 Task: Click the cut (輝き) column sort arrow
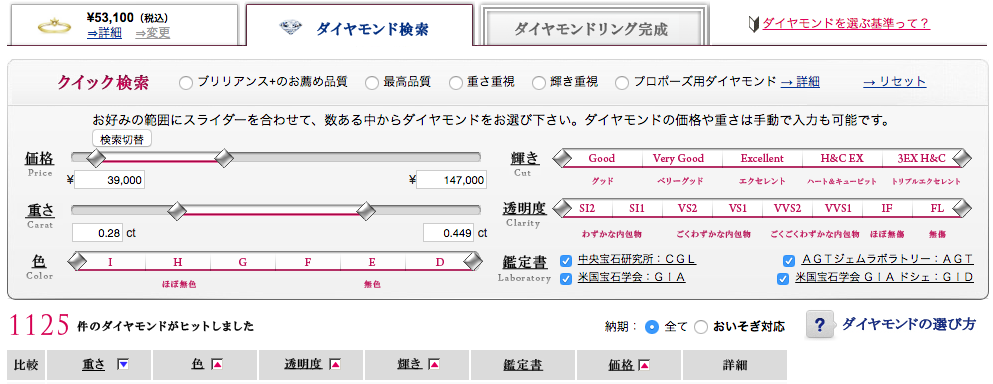(x=434, y=364)
